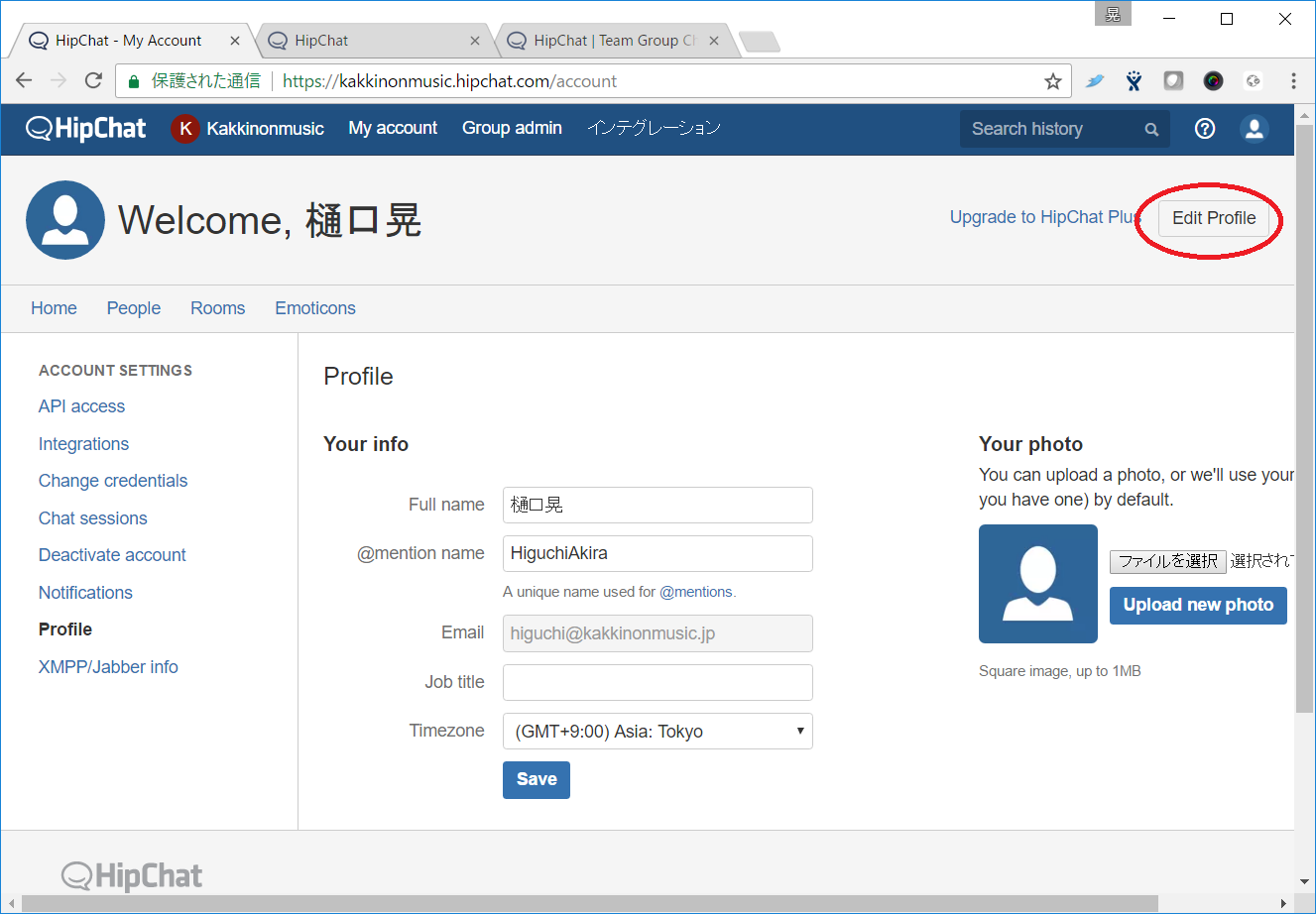Viewport: 1316px width, 914px height.
Task: Click the Upgrade to HipChat Plus link
Action: (1045, 217)
